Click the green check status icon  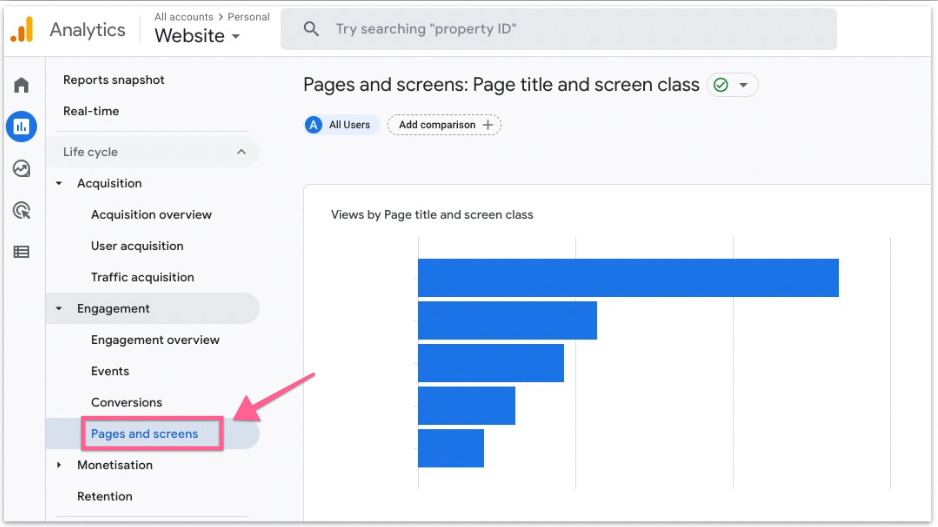(x=721, y=85)
